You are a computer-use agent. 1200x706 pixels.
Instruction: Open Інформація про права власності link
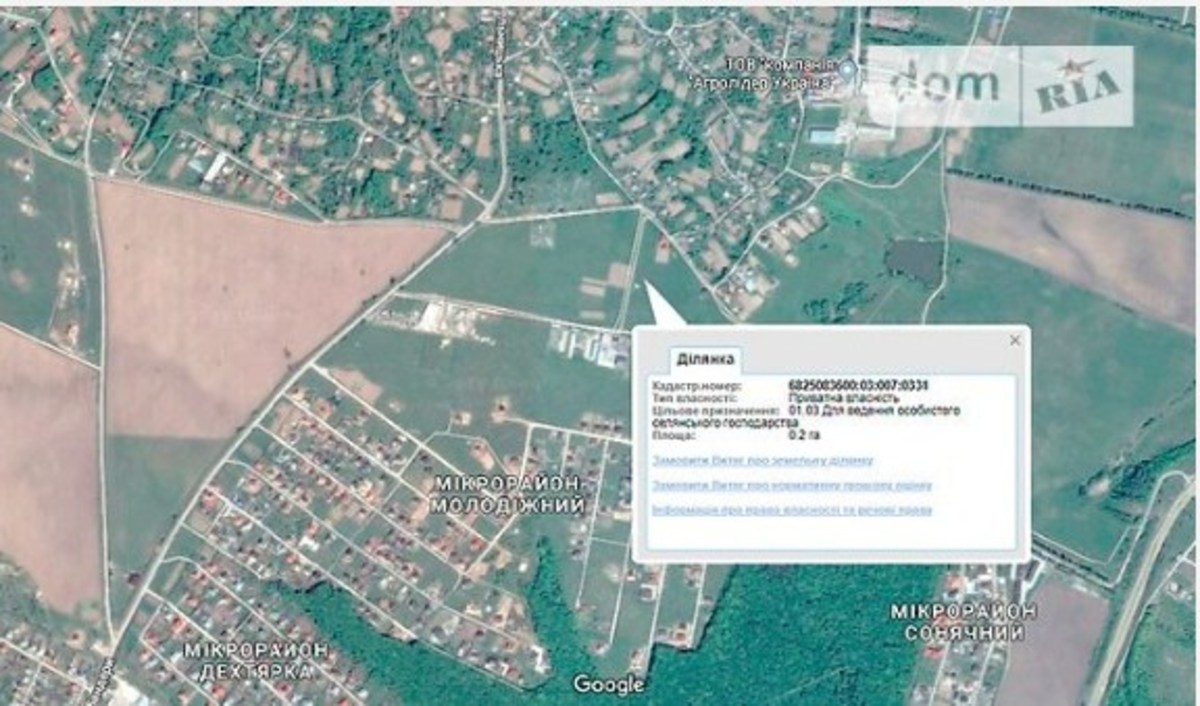pyautogui.click(x=791, y=511)
